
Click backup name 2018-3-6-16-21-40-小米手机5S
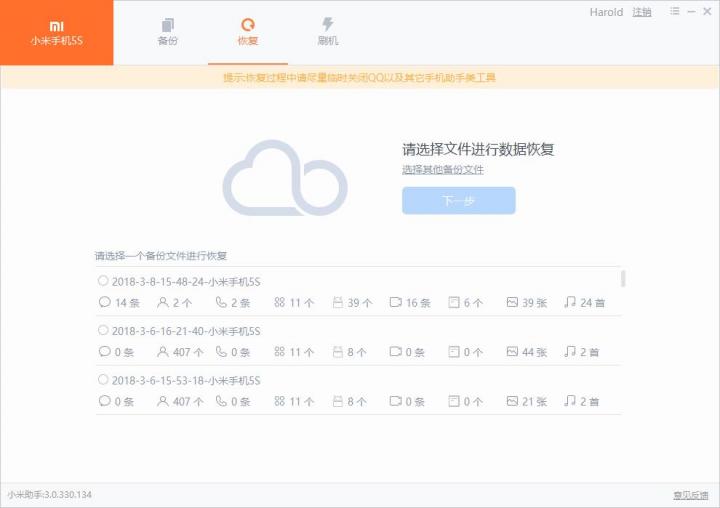pyautogui.click(x=186, y=331)
